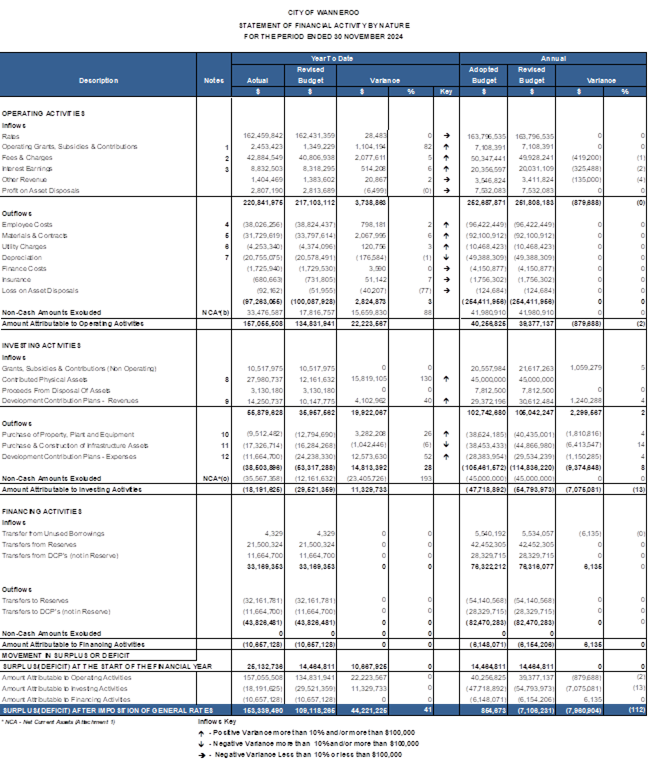The image size is (648, 761).
Task: Select the Key column header
Action: pyautogui.click(x=445, y=91)
